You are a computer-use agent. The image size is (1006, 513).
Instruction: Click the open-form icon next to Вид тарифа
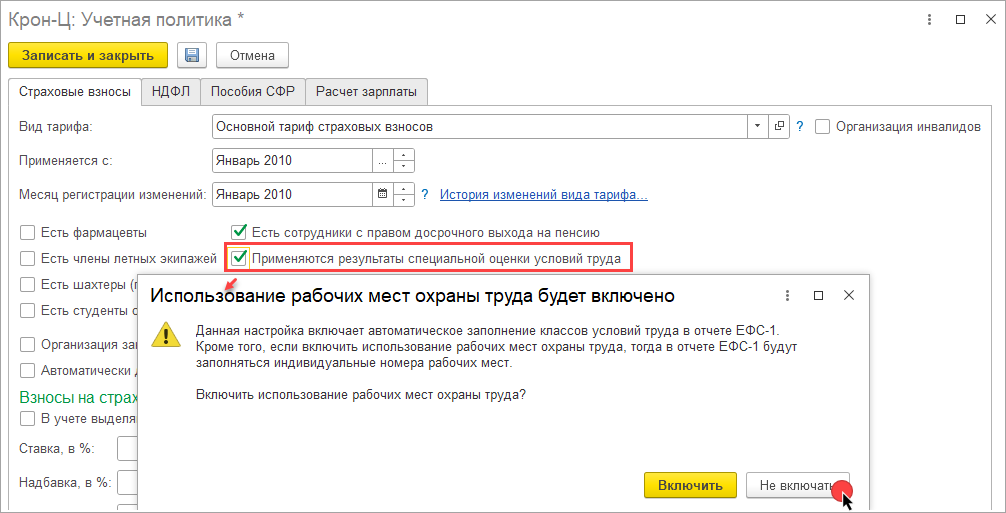point(780,126)
